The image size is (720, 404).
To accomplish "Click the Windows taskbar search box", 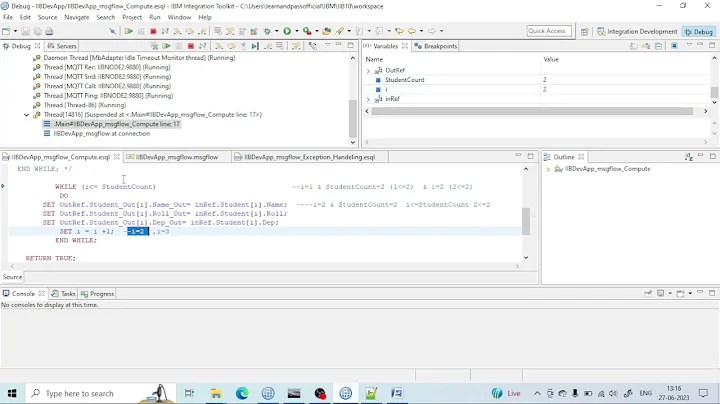I will pos(101,393).
